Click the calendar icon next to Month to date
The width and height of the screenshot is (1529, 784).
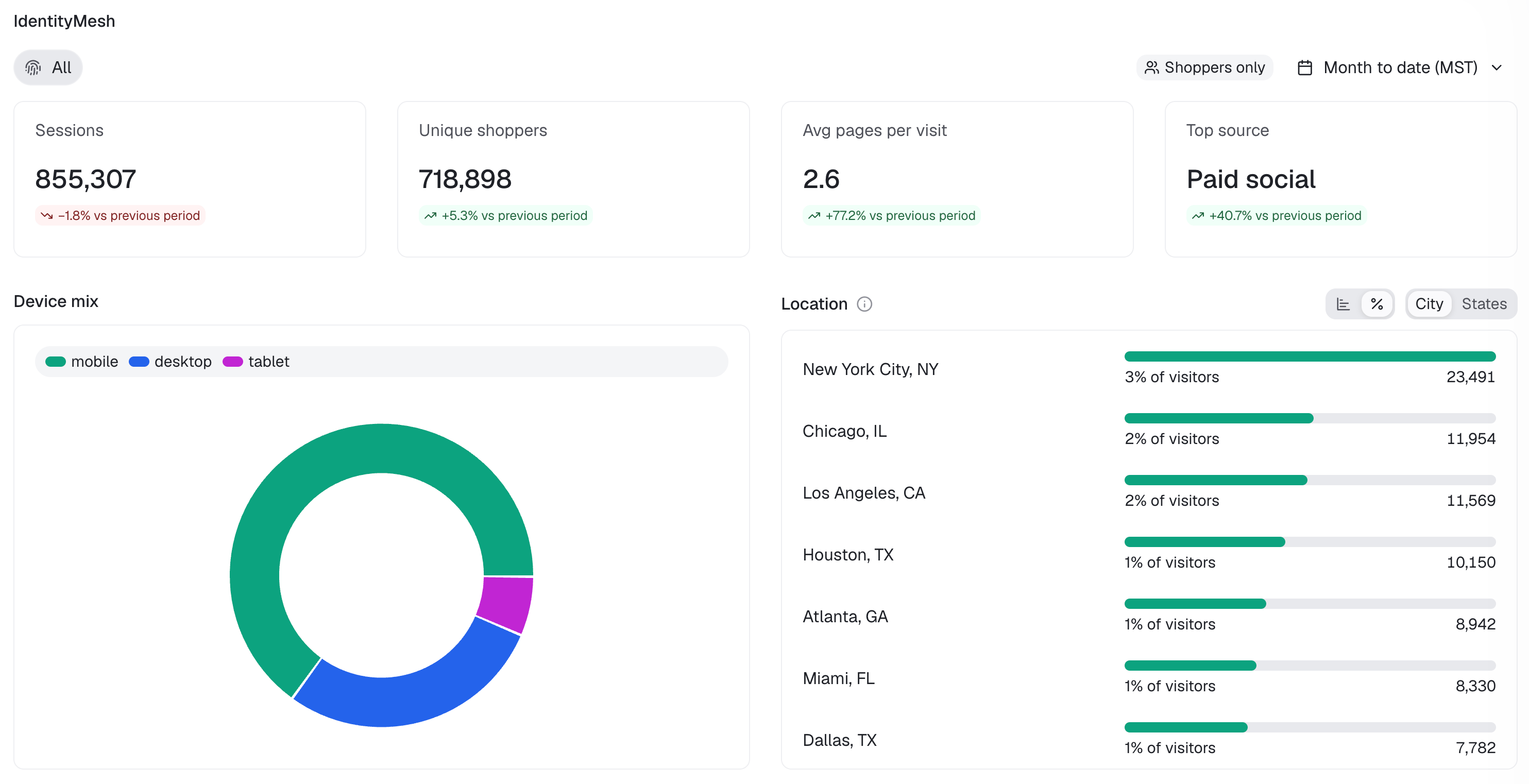(x=1304, y=67)
